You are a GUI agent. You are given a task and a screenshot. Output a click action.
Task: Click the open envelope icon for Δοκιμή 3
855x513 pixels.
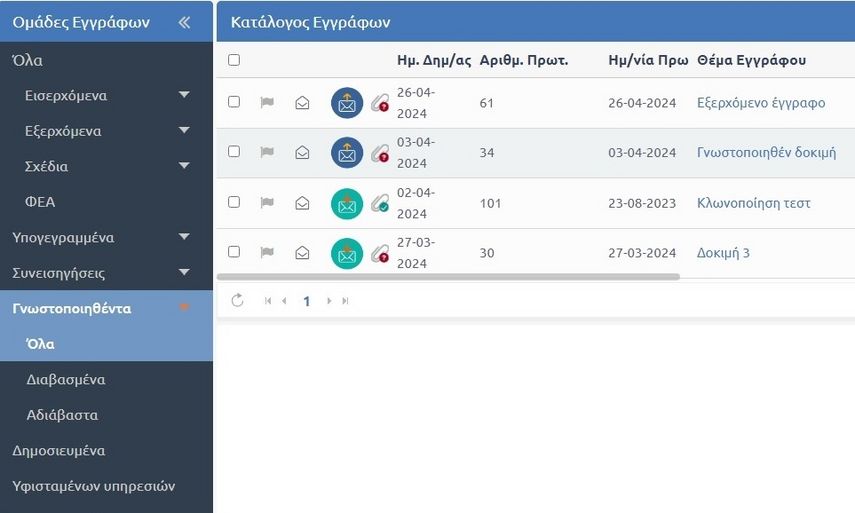coord(302,253)
